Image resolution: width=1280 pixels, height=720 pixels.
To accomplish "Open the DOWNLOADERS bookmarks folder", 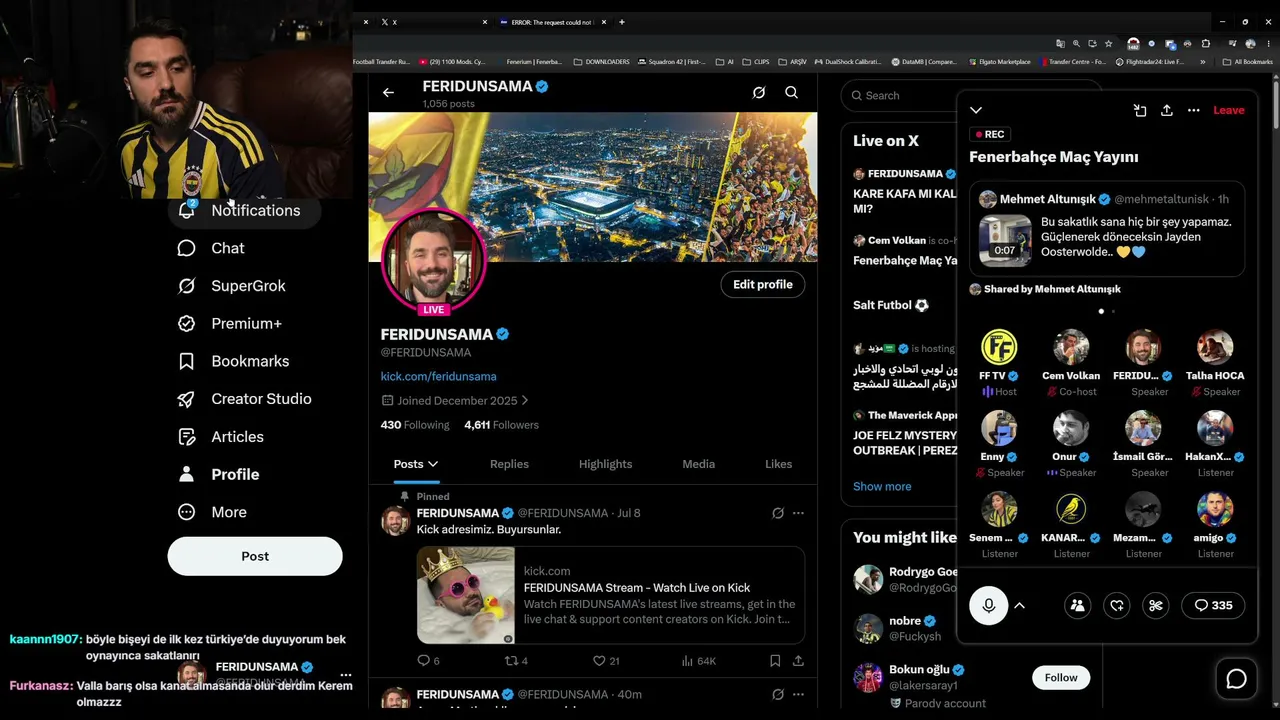I will [603, 62].
